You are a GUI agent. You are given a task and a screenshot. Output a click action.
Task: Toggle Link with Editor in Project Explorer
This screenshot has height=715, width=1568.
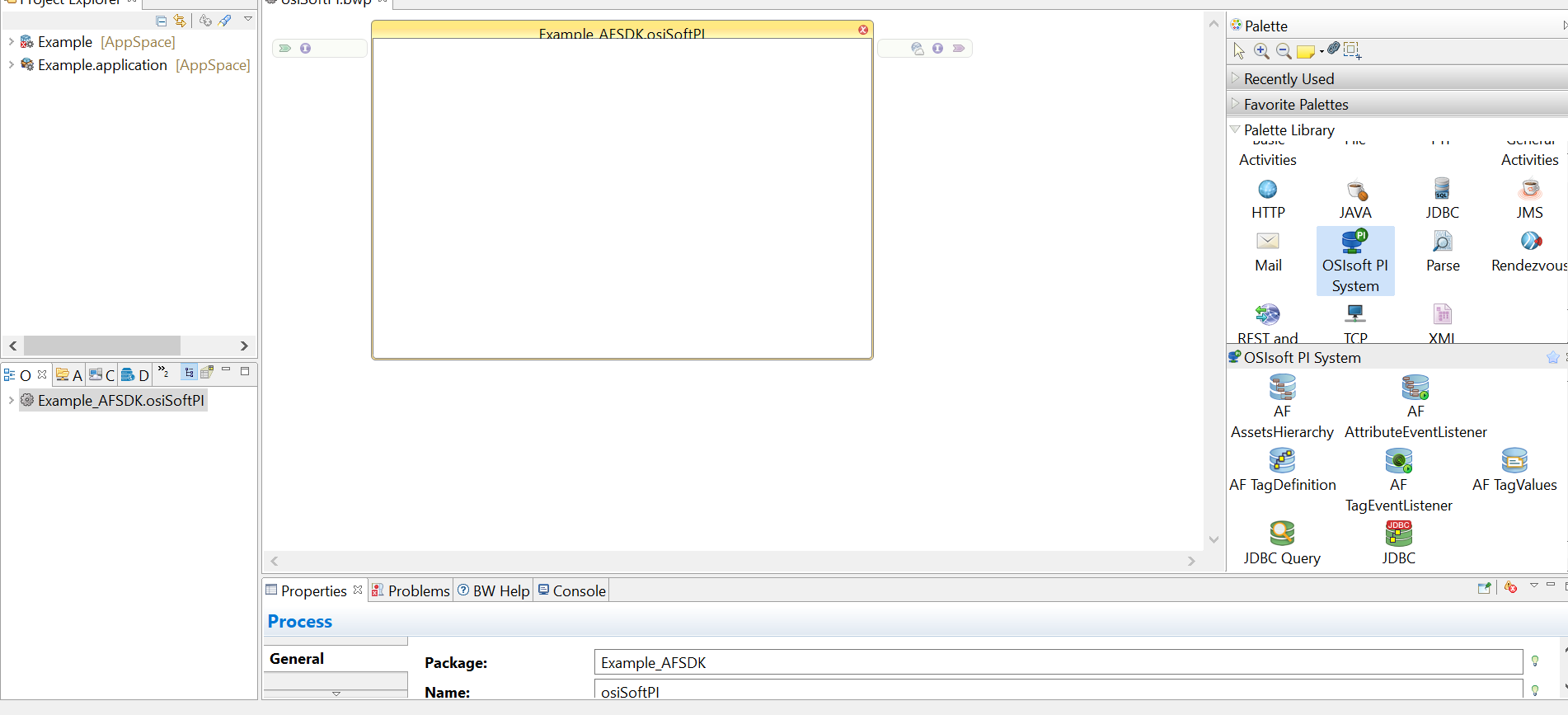(180, 21)
